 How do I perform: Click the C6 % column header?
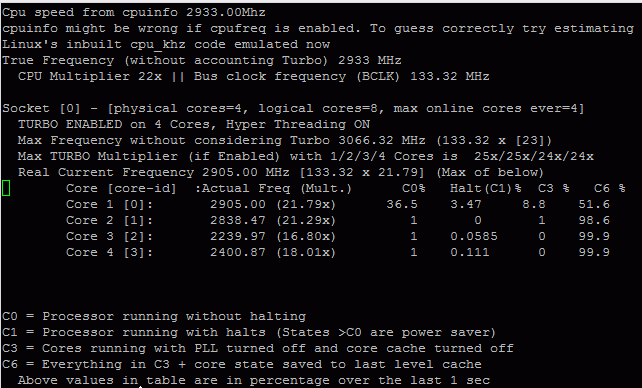(610, 188)
